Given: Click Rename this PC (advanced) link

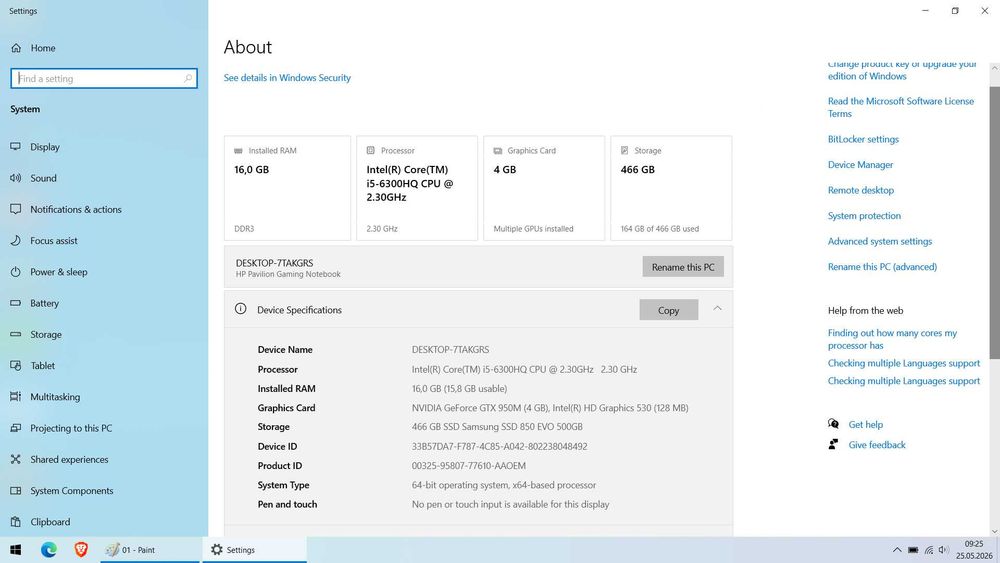Looking at the screenshot, I should [x=882, y=267].
